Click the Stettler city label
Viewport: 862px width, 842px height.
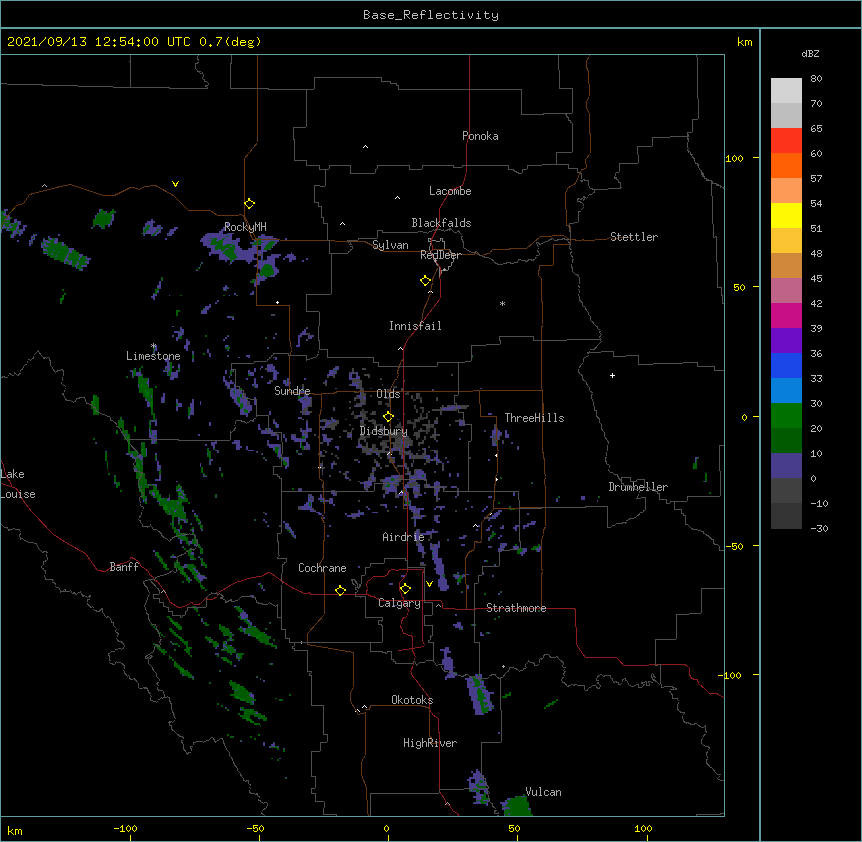tap(634, 237)
